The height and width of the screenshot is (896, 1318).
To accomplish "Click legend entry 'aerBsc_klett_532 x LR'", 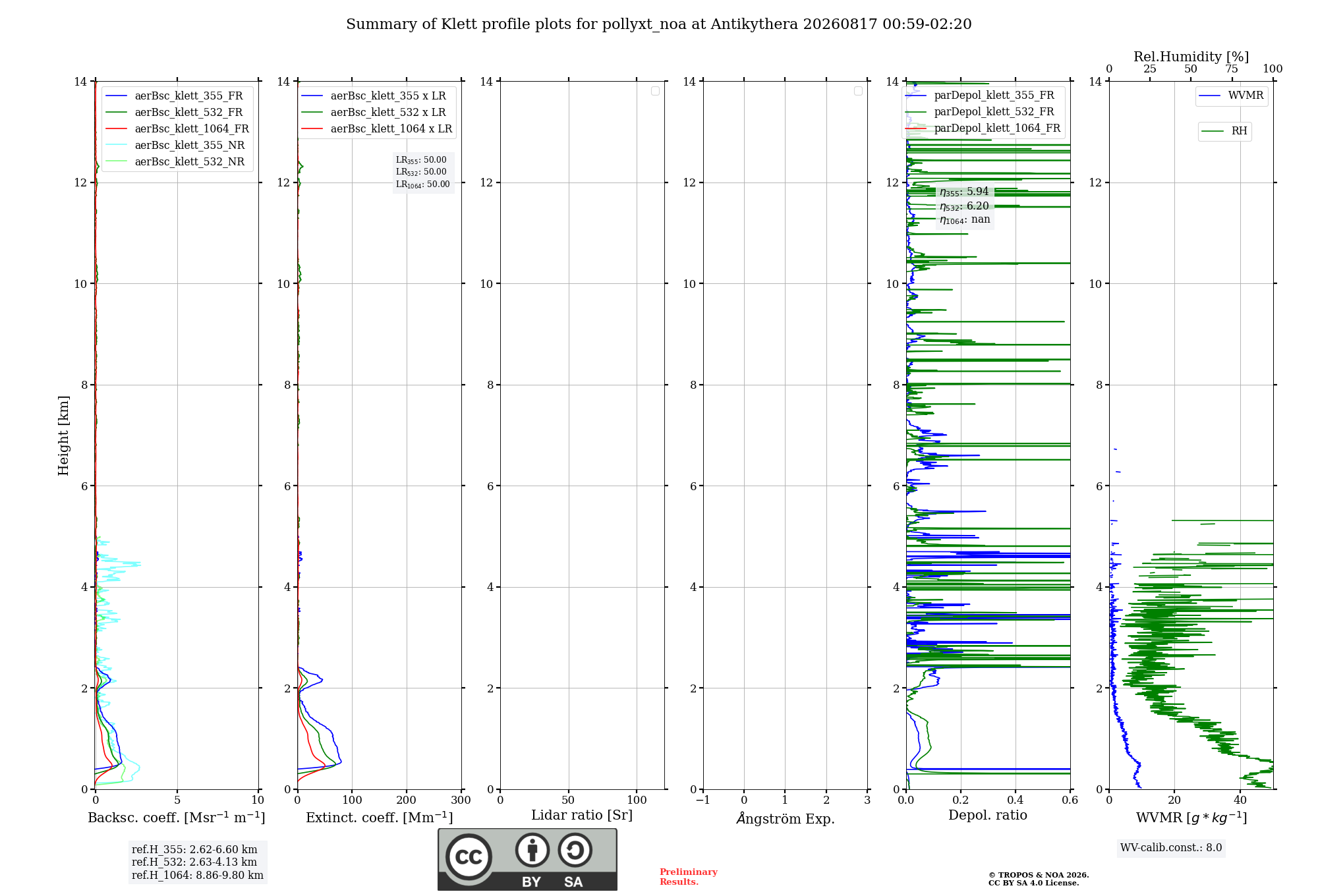I will click(374, 113).
